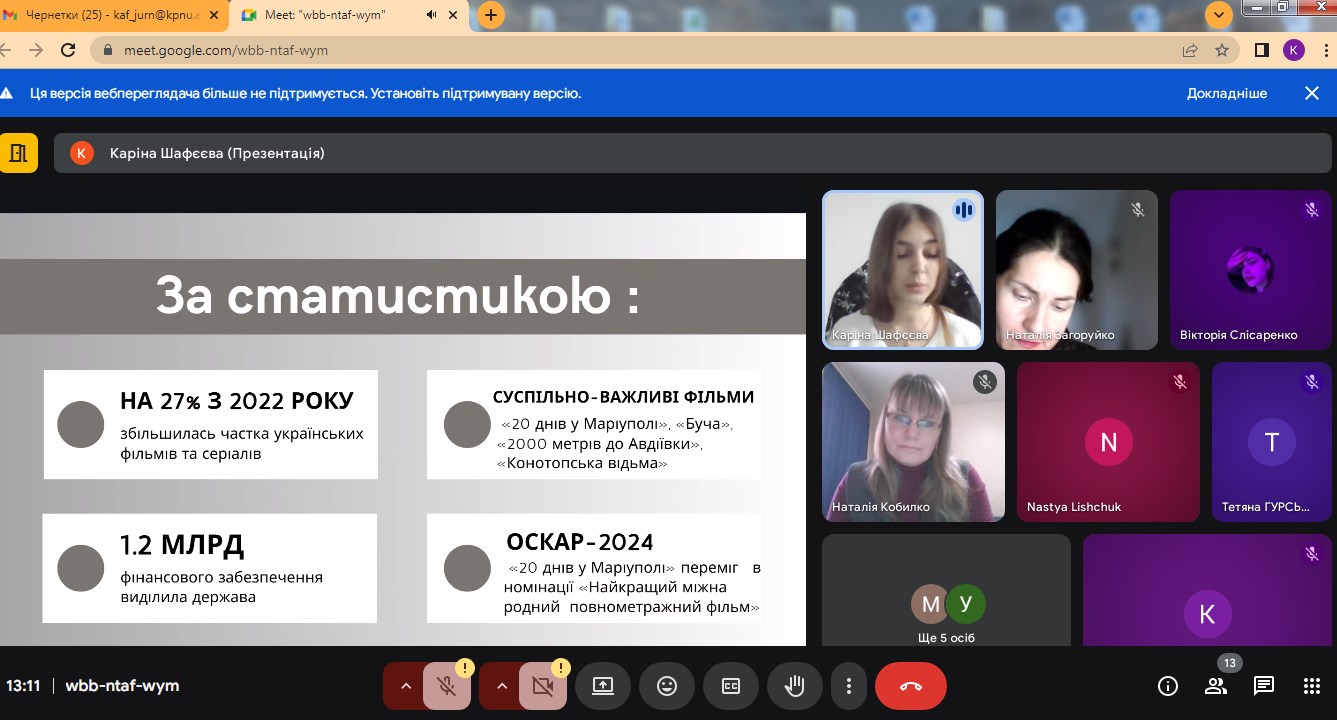Expand video settings arrow beside camera
This screenshot has height=720, width=1337.
(x=502, y=686)
